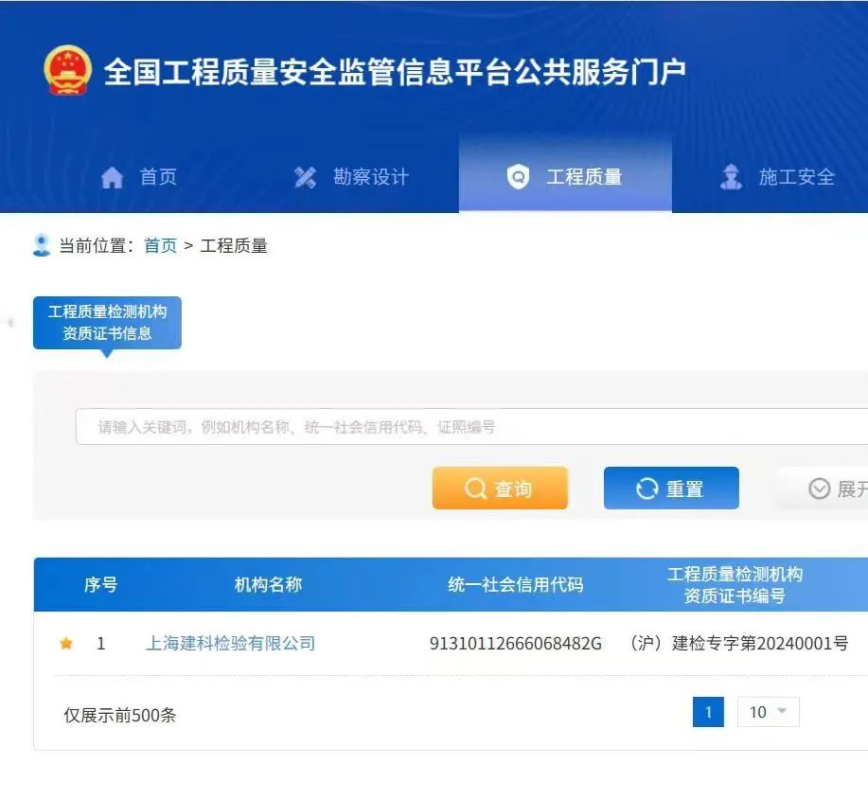
Task: Click the current location person icon
Action: pos(42,245)
